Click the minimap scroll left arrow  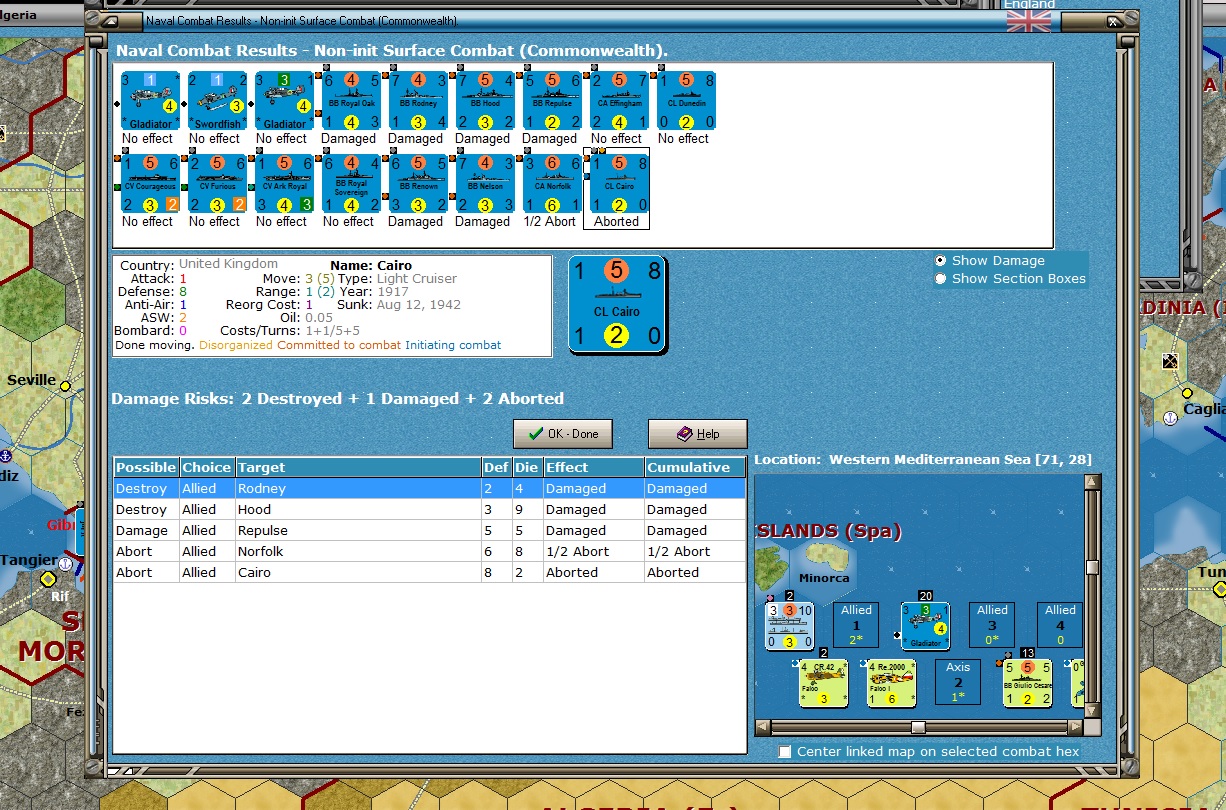tap(763, 727)
